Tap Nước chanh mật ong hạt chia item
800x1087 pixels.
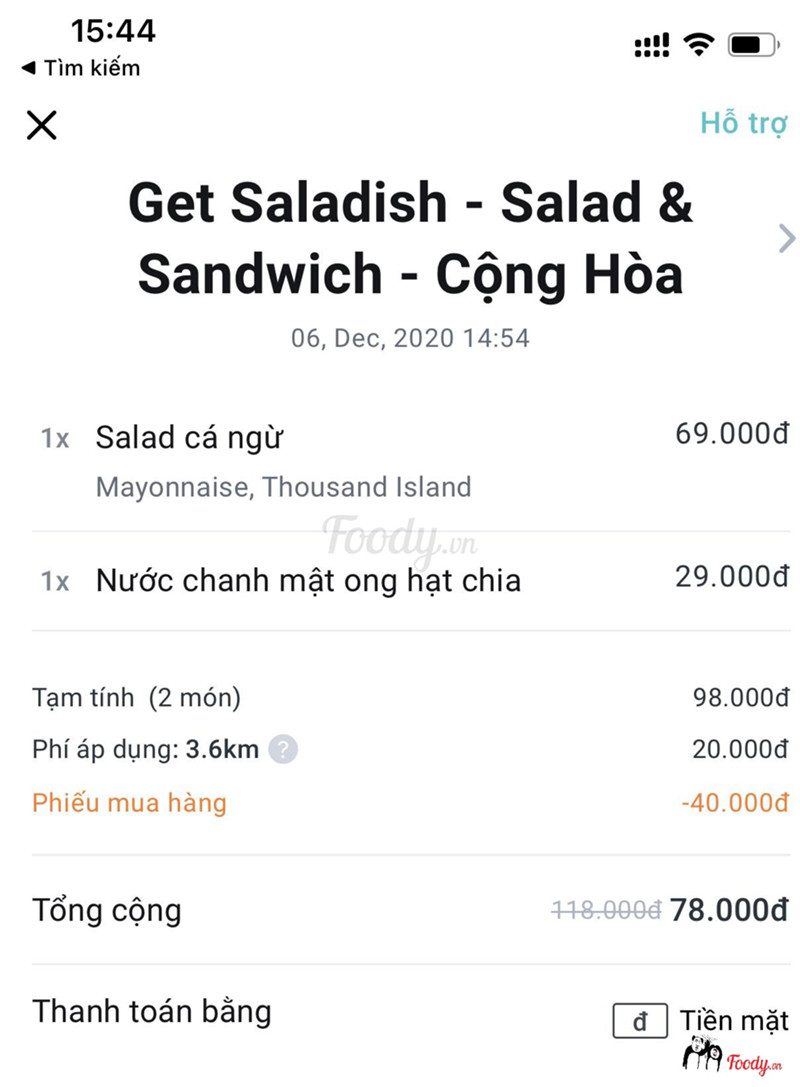[308, 580]
